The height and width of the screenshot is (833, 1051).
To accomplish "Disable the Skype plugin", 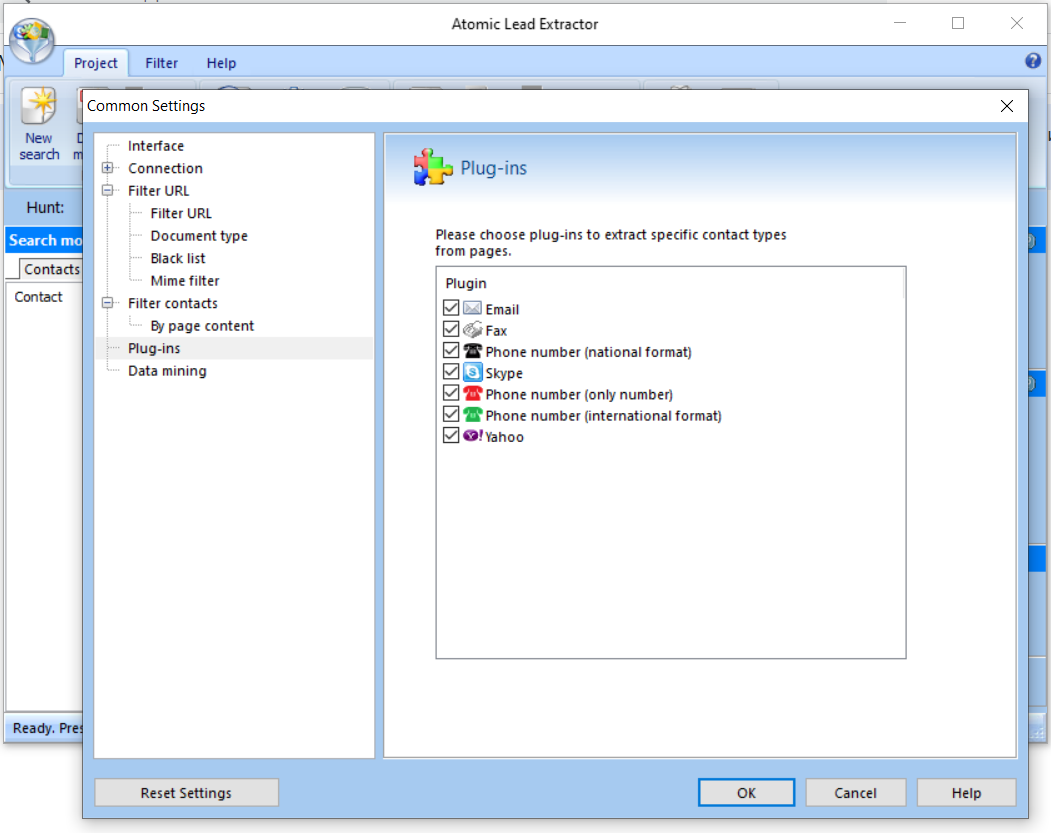I will click(450, 371).
